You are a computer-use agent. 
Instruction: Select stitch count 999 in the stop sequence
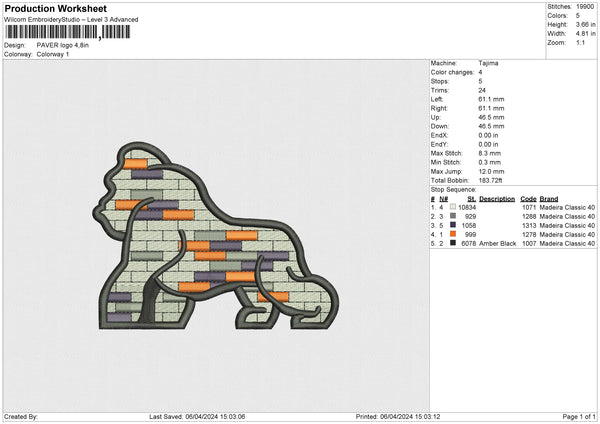coord(470,235)
